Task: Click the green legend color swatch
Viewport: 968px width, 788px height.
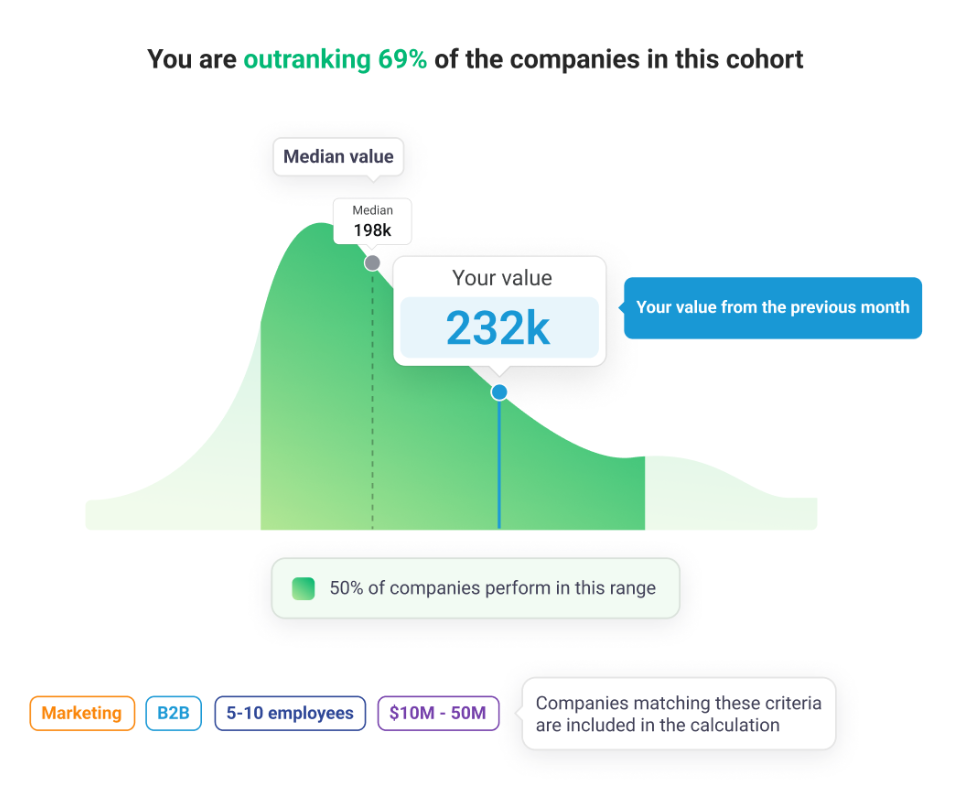Action: tap(303, 588)
